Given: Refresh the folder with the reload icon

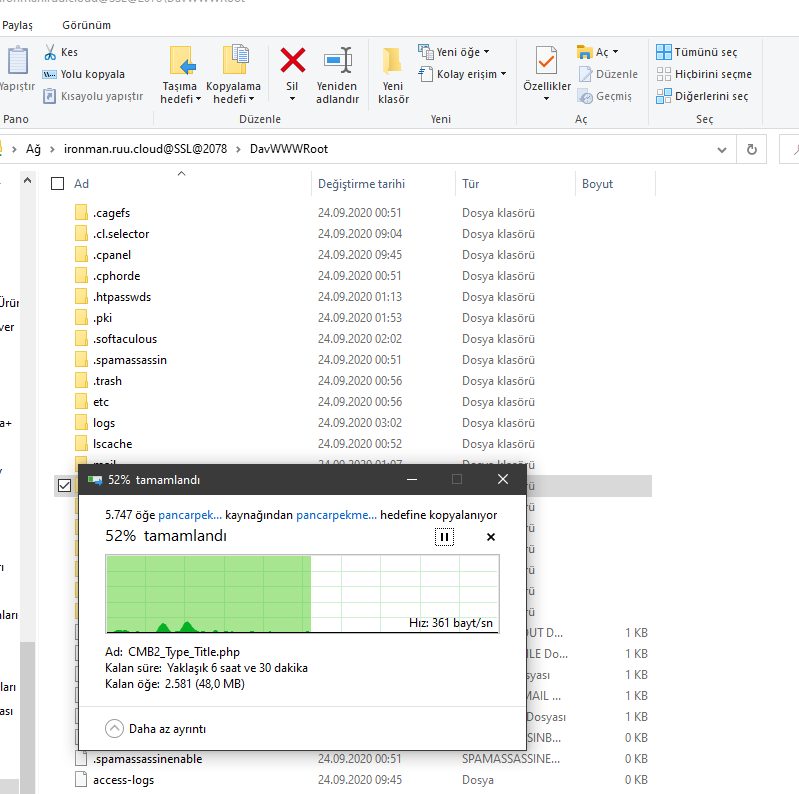Looking at the screenshot, I should coord(751,149).
